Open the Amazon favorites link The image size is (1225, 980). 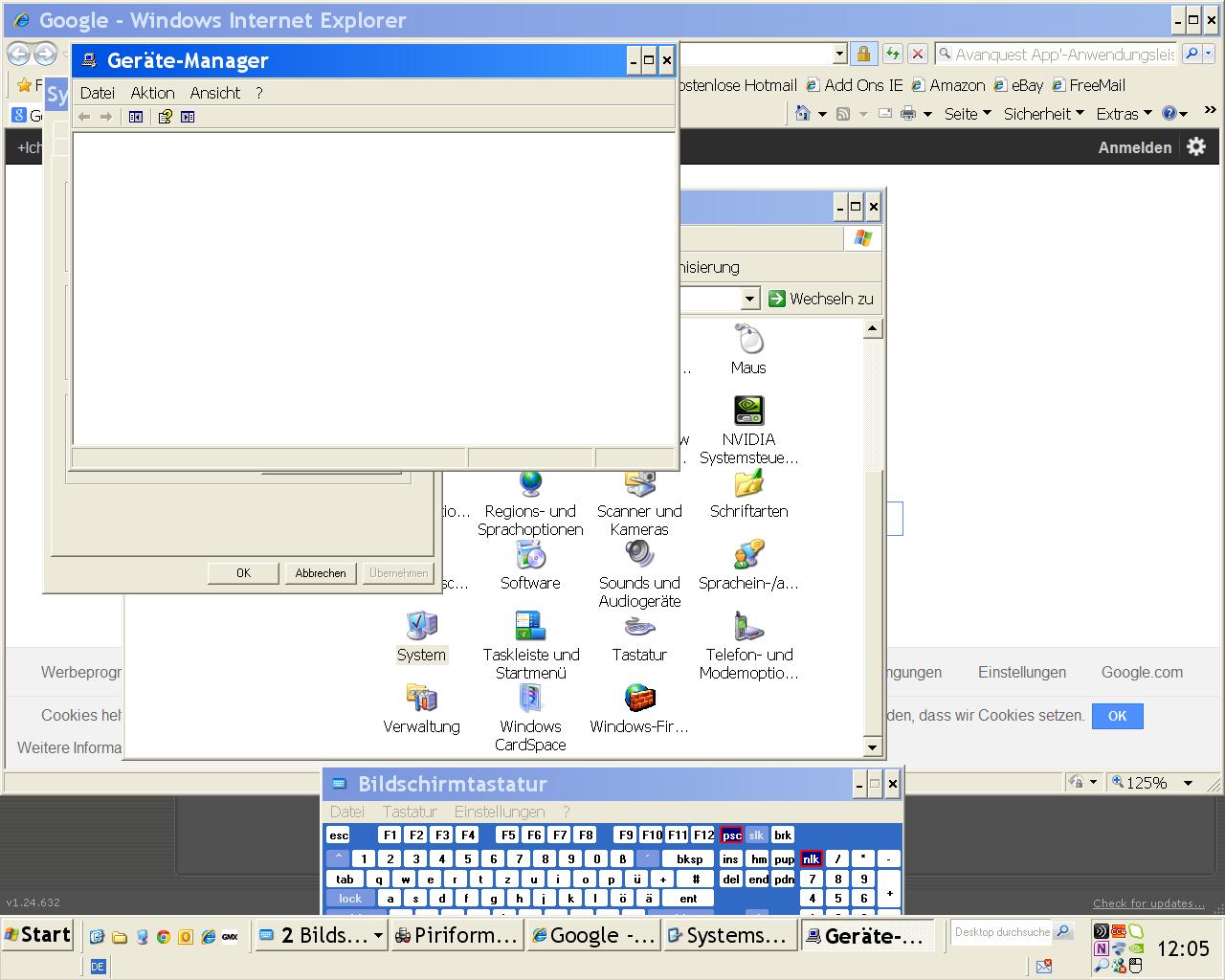948,85
